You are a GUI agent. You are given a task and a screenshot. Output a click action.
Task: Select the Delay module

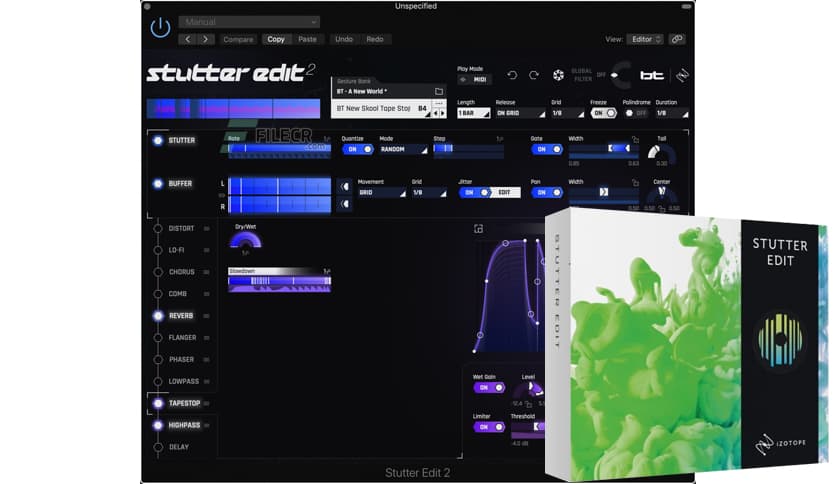click(x=179, y=447)
